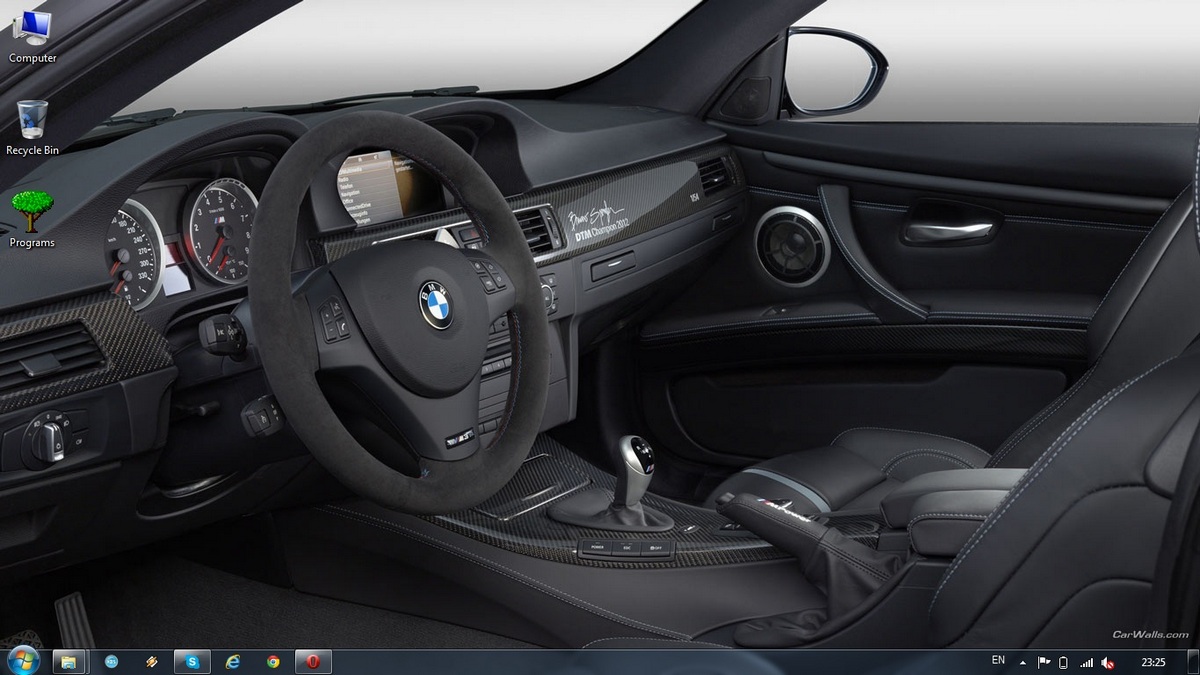
Task: Switch to the Opera browser window
Action: [313, 661]
